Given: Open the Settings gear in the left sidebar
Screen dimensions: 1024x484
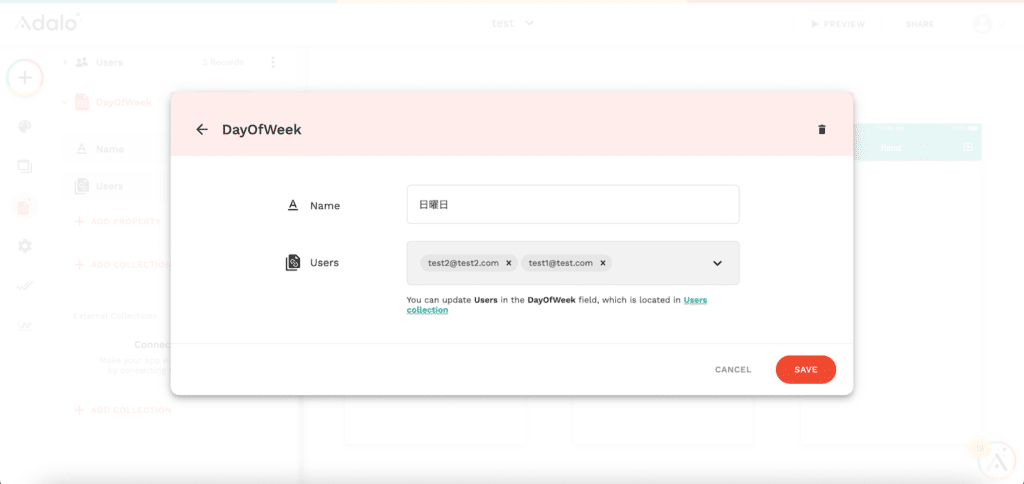Looking at the screenshot, I should 25,246.
